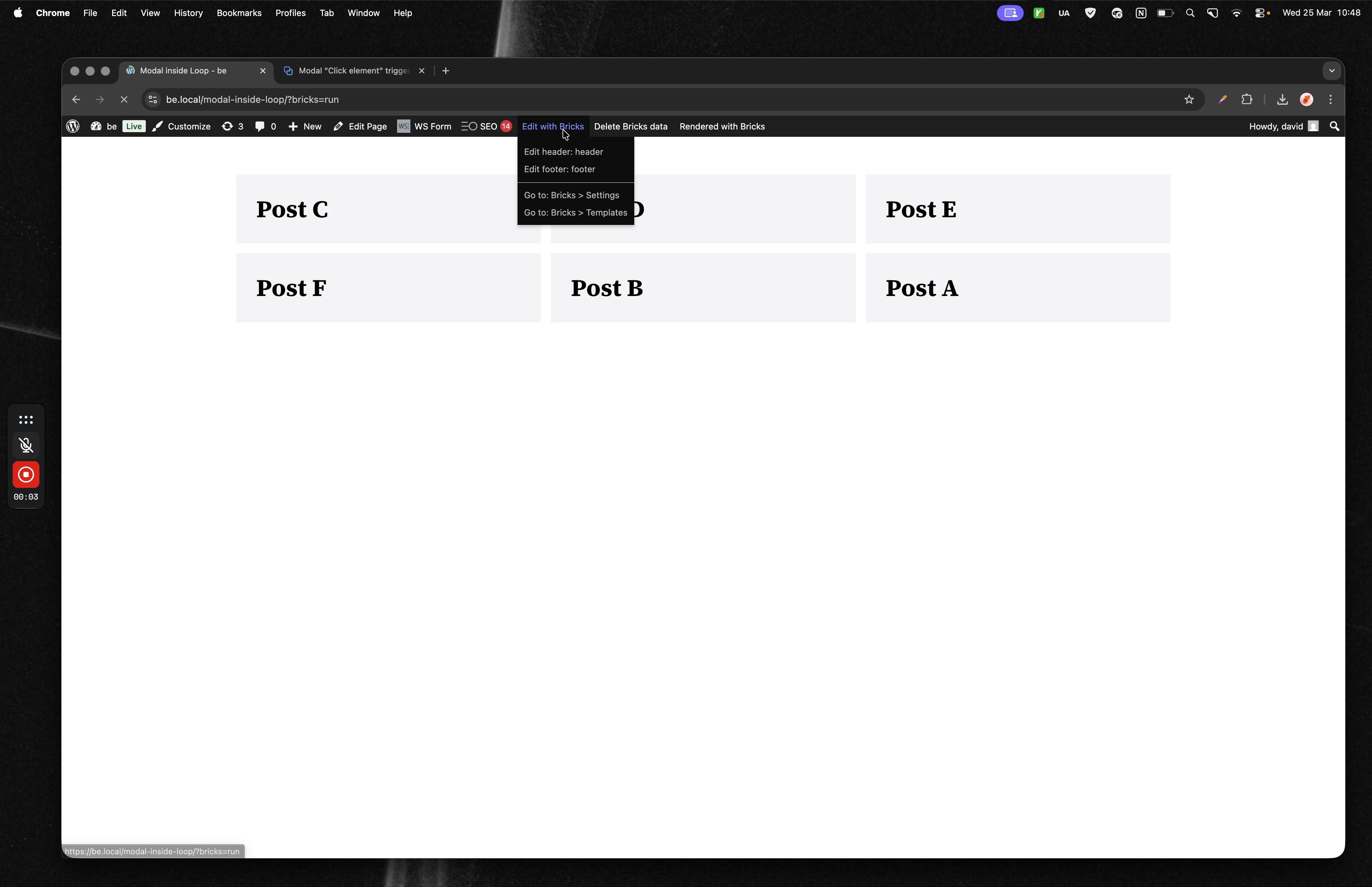This screenshot has height=887, width=1372.
Task: Open Chrome downloads icon
Action: point(1282,100)
